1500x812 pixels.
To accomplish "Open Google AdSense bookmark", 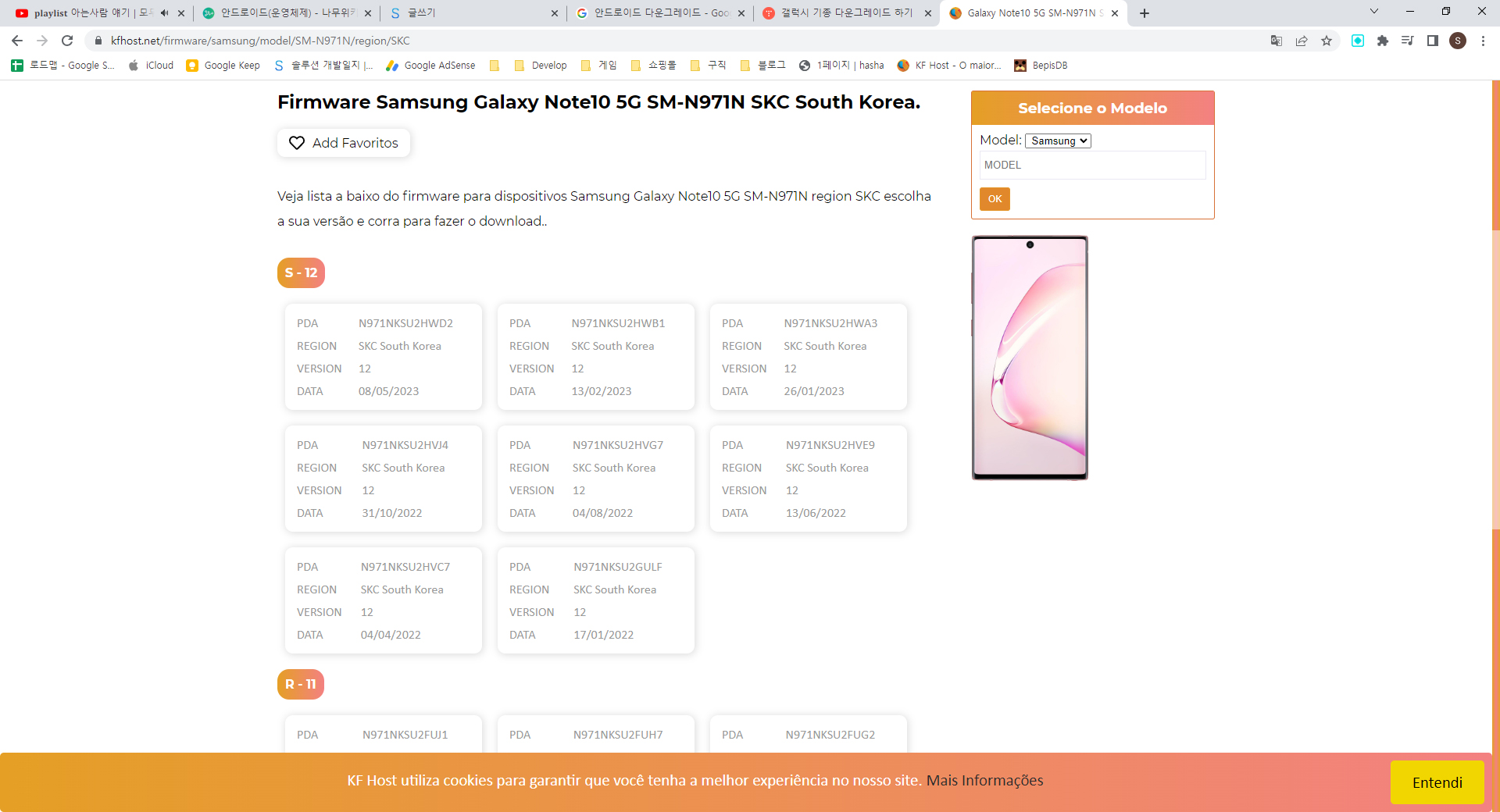I will point(430,66).
